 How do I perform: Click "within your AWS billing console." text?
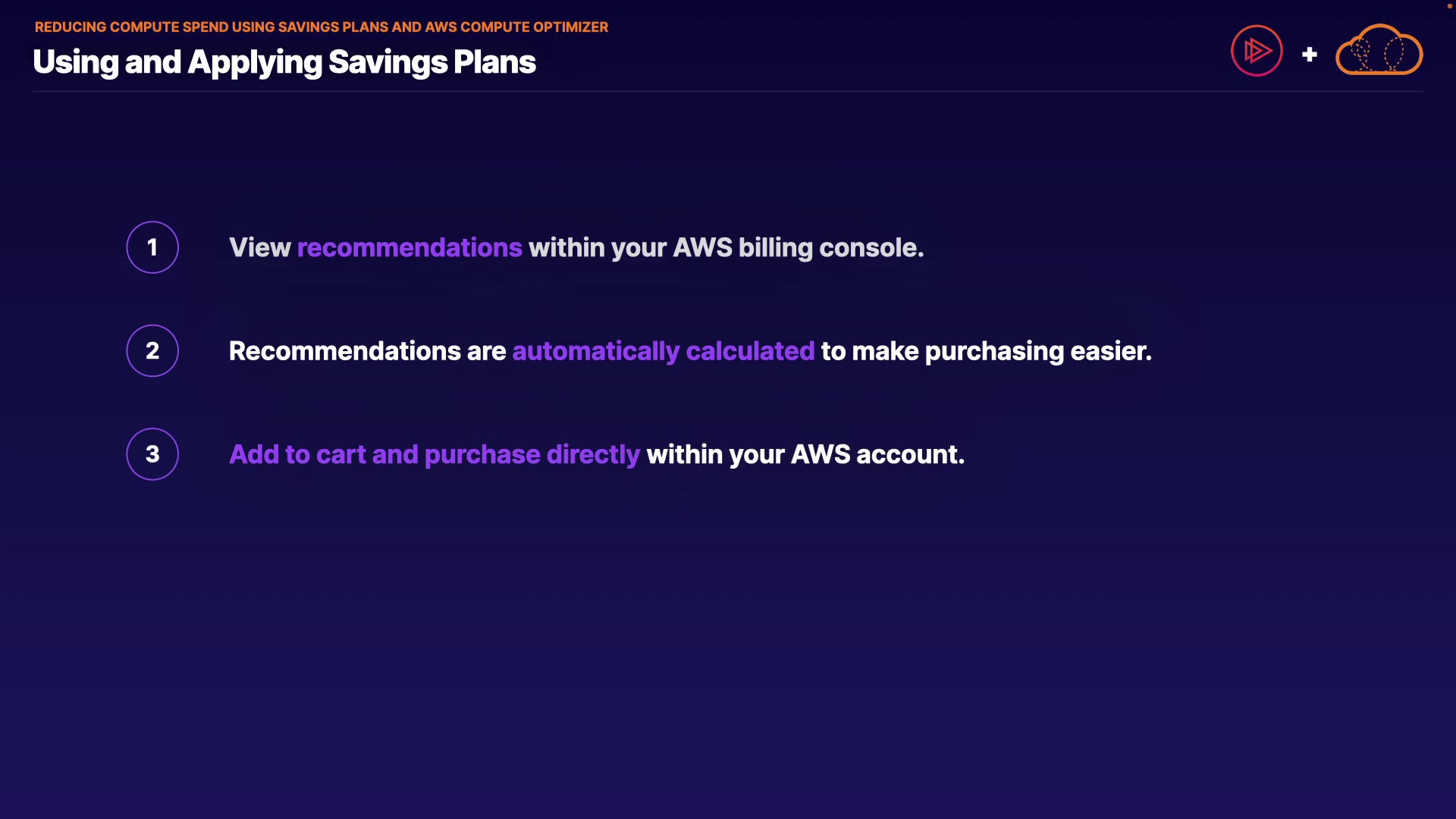[x=726, y=248]
